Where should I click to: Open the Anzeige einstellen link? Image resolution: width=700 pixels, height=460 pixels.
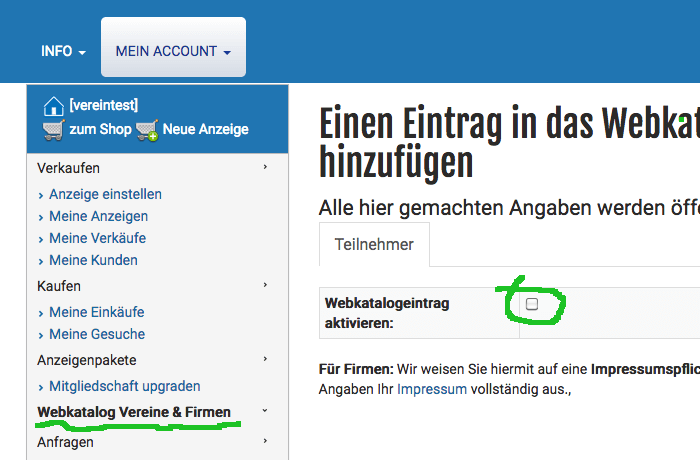(105, 194)
